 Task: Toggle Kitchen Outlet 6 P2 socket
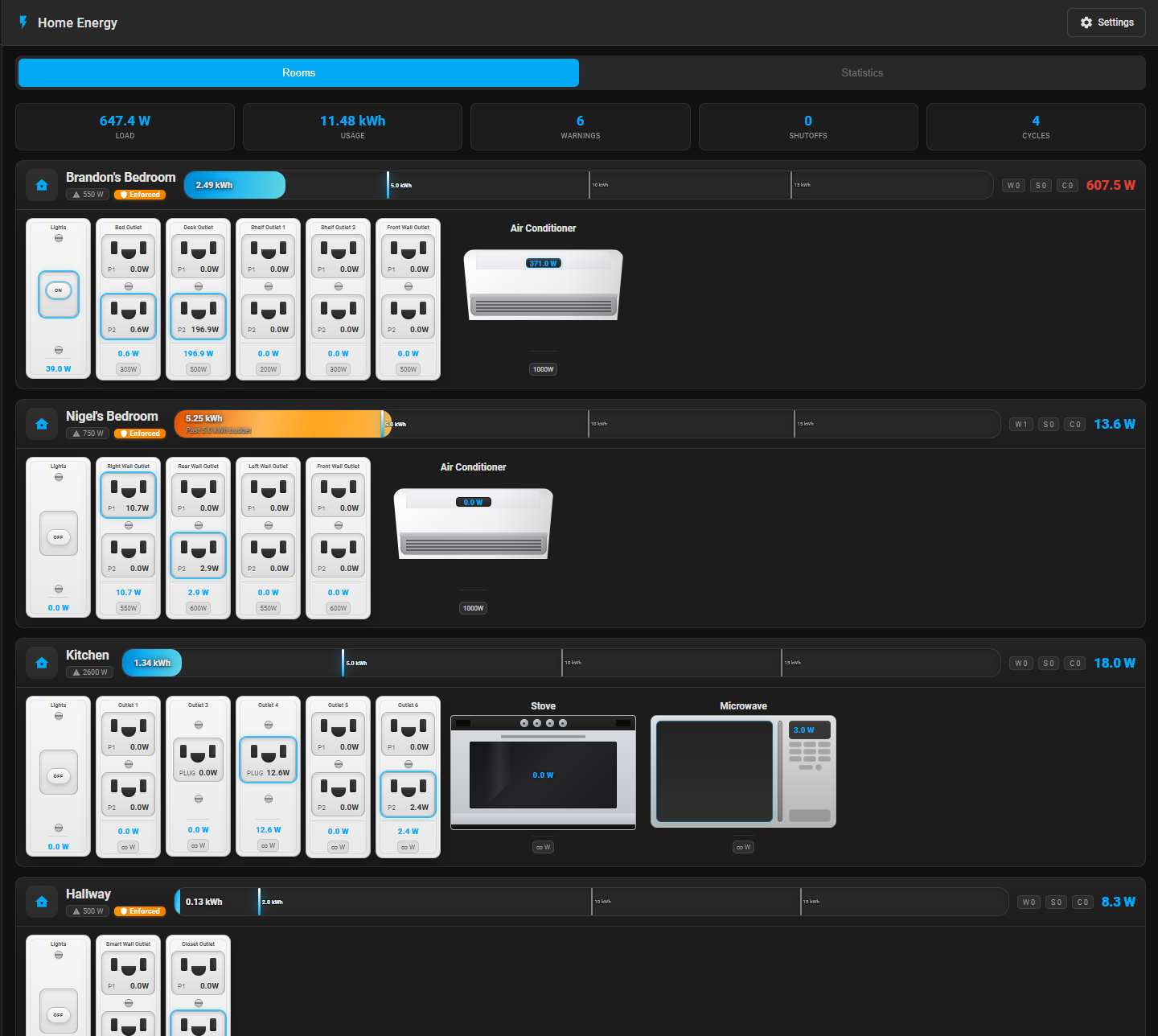tap(409, 794)
